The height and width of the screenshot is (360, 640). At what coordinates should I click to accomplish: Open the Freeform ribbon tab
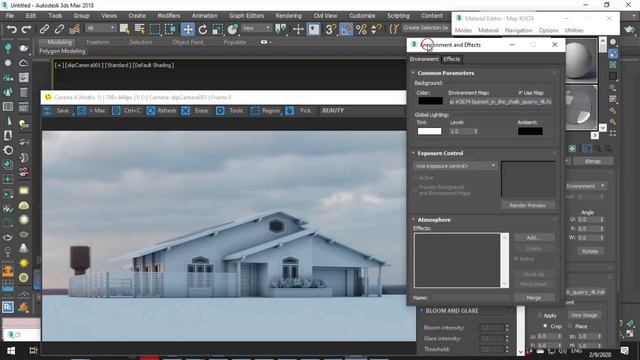pos(98,42)
